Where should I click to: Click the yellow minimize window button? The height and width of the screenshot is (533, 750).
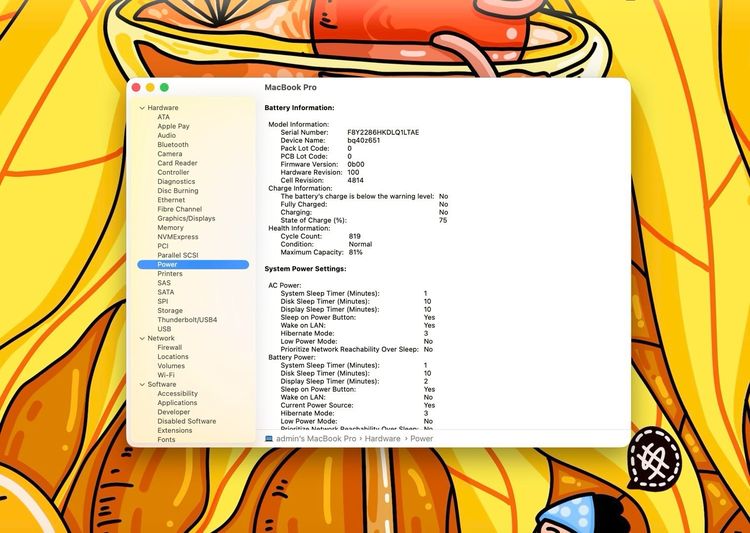pos(150,88)
